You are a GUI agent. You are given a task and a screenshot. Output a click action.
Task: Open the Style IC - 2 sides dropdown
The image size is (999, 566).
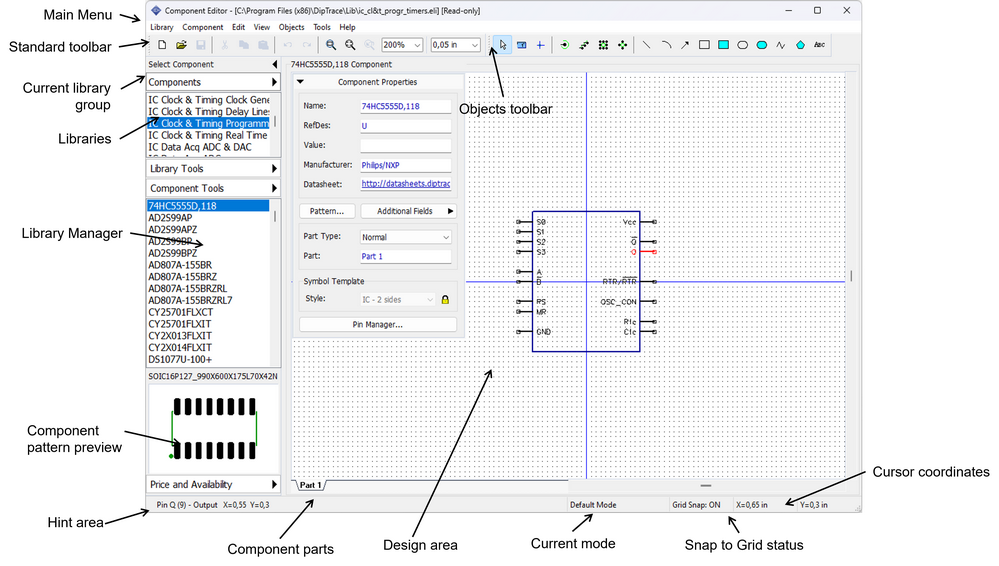coord(399,300)
